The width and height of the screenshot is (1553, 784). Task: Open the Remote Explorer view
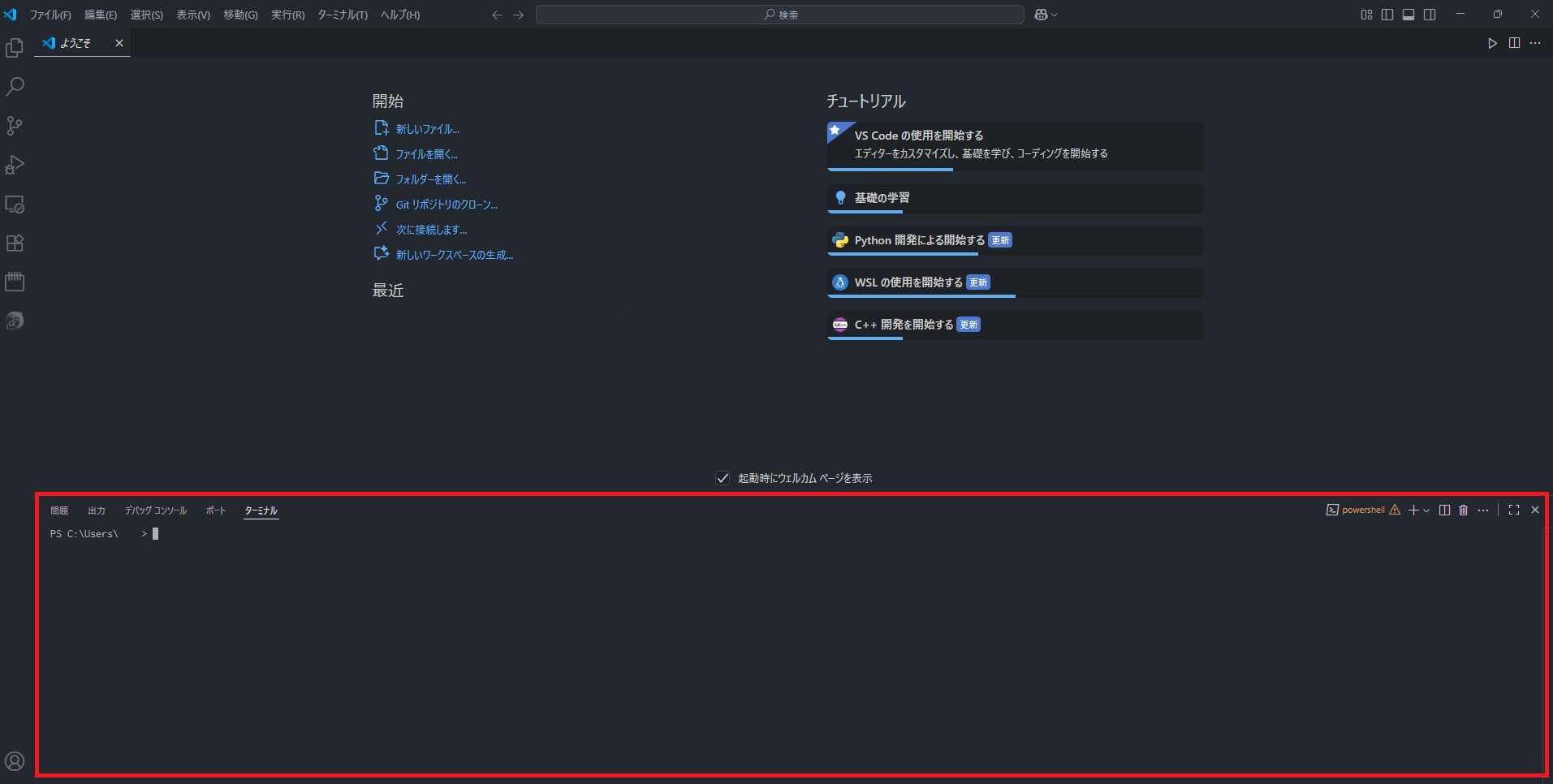pos(15,204)
